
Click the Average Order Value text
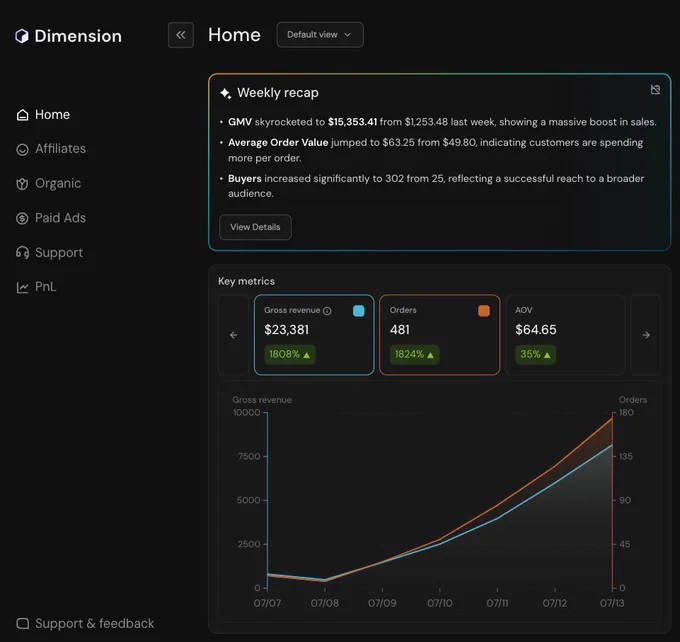coord(278,143)
